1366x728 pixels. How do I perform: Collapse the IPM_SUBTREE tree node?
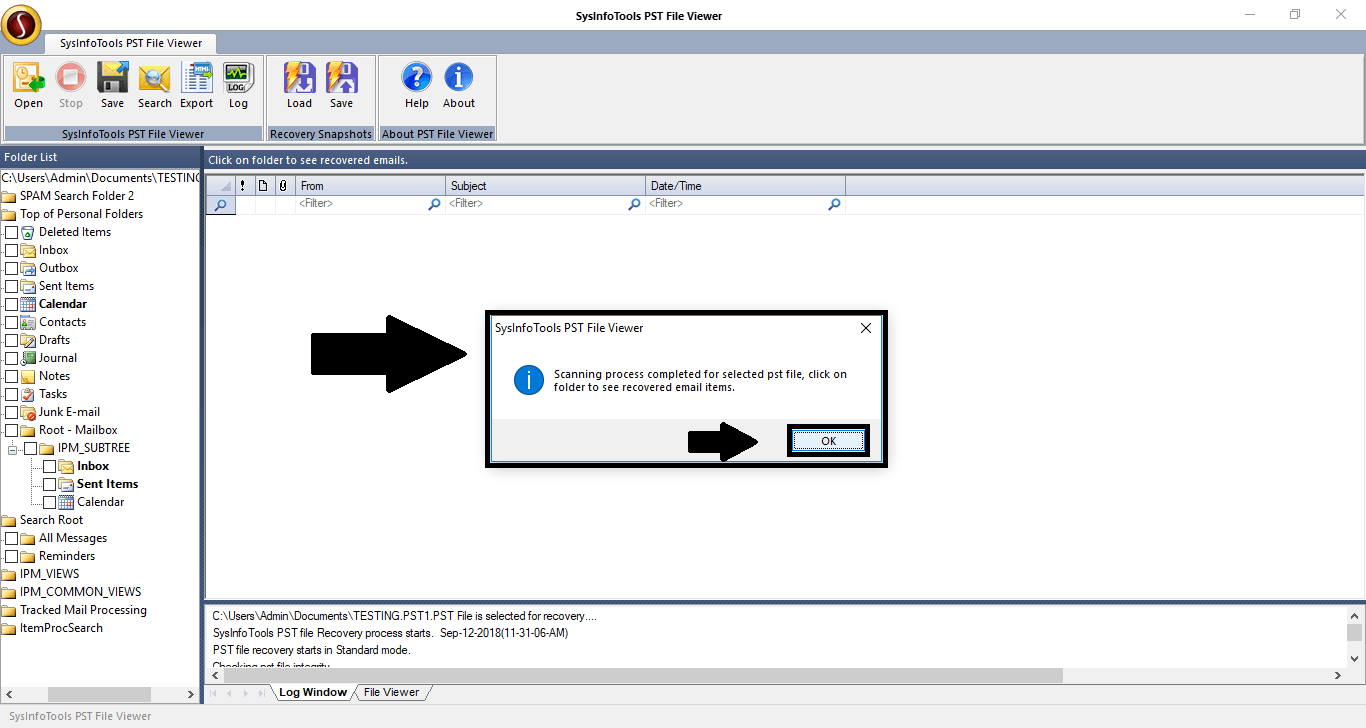pyautogui.click(x=12, y=449)
